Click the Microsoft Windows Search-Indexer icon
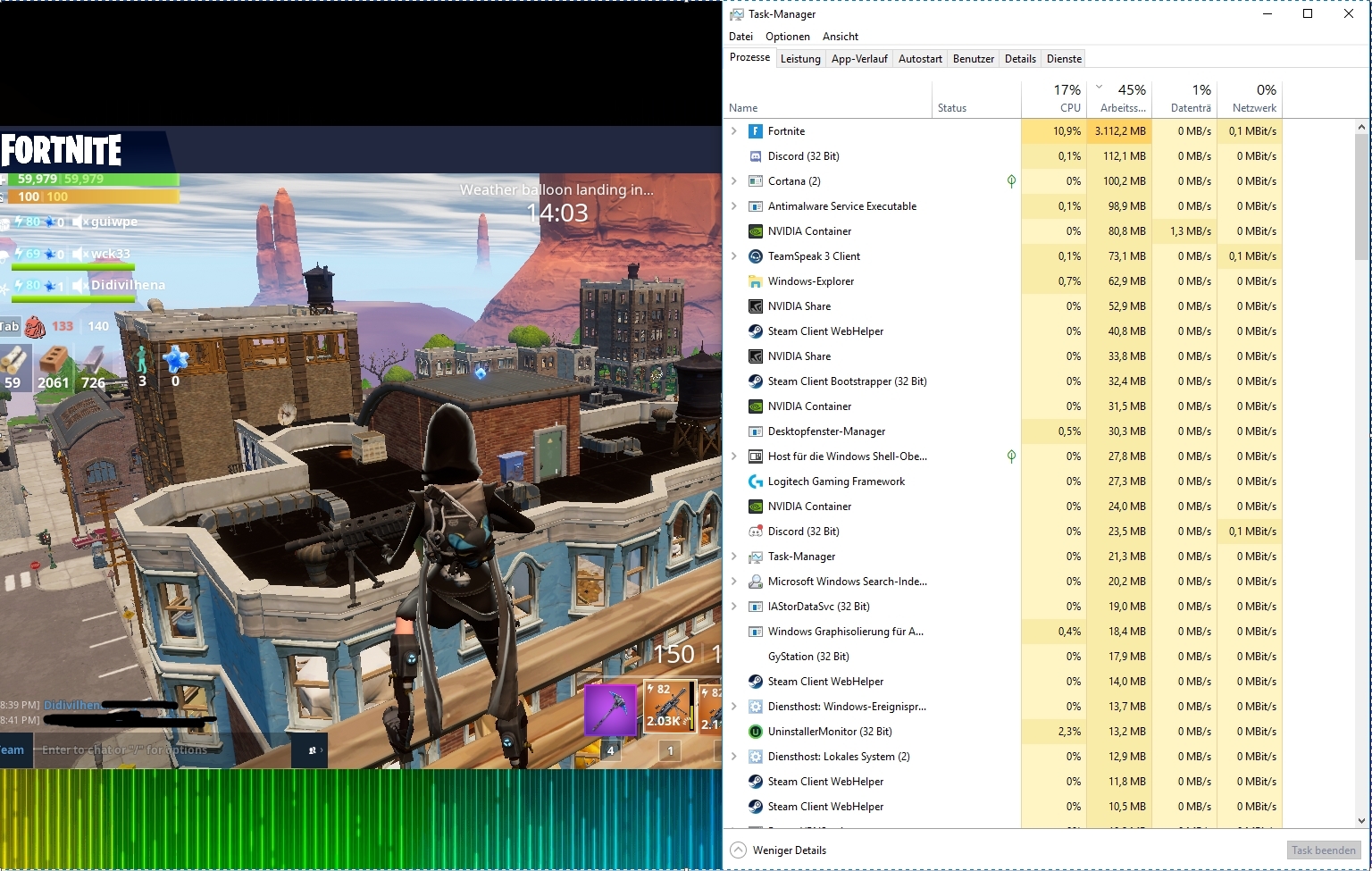This screenshot has width=1372, height=871. pyautogui.click(x=755, y=582)
